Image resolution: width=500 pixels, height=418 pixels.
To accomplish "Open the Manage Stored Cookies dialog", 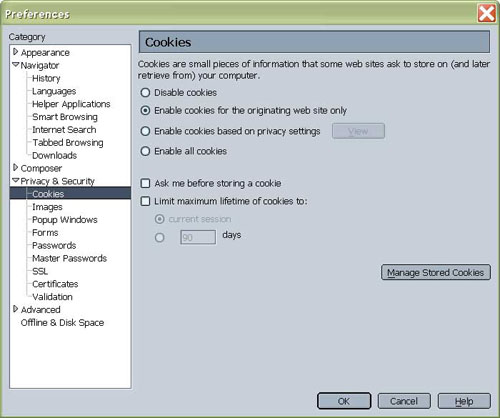I will coord(436,272).
